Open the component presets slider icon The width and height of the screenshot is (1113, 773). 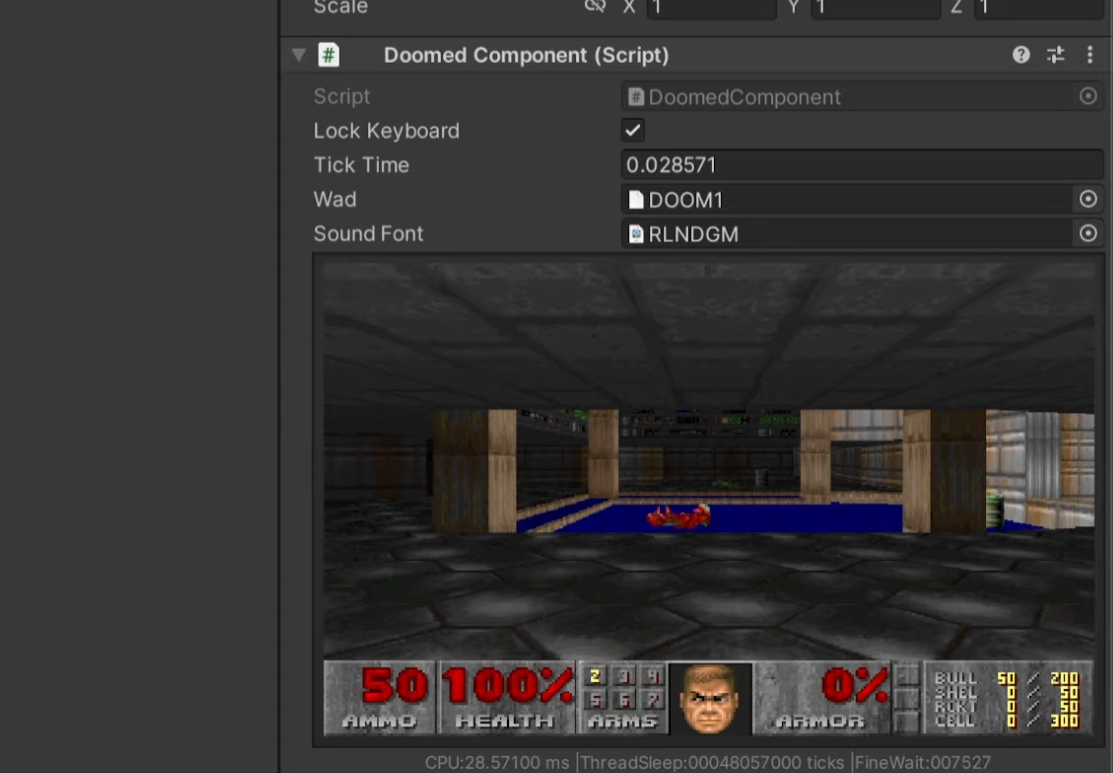[x=1056, y=55]
